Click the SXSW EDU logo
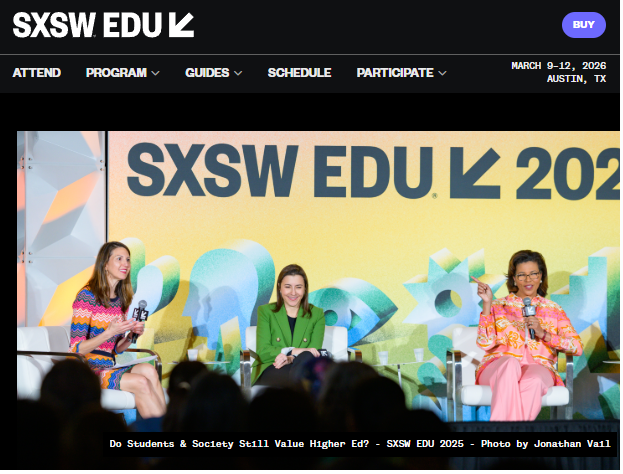This screenshot has width=623, height=474. (x=103, y=25)
